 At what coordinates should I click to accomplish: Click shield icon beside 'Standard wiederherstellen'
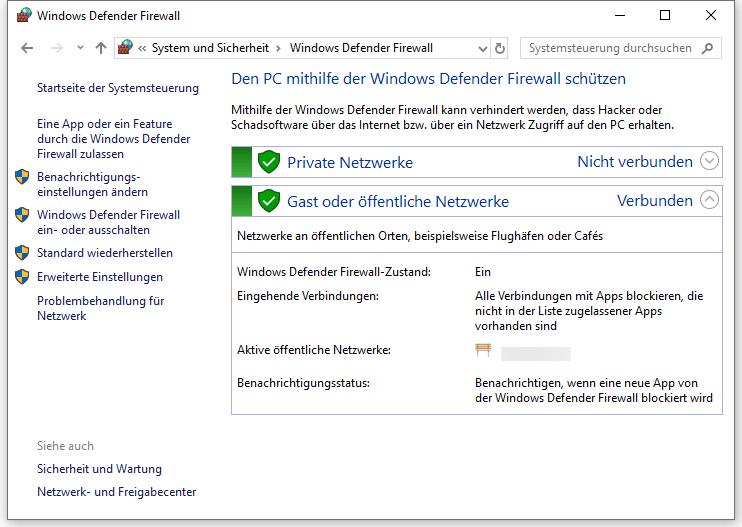pos(22,253)
